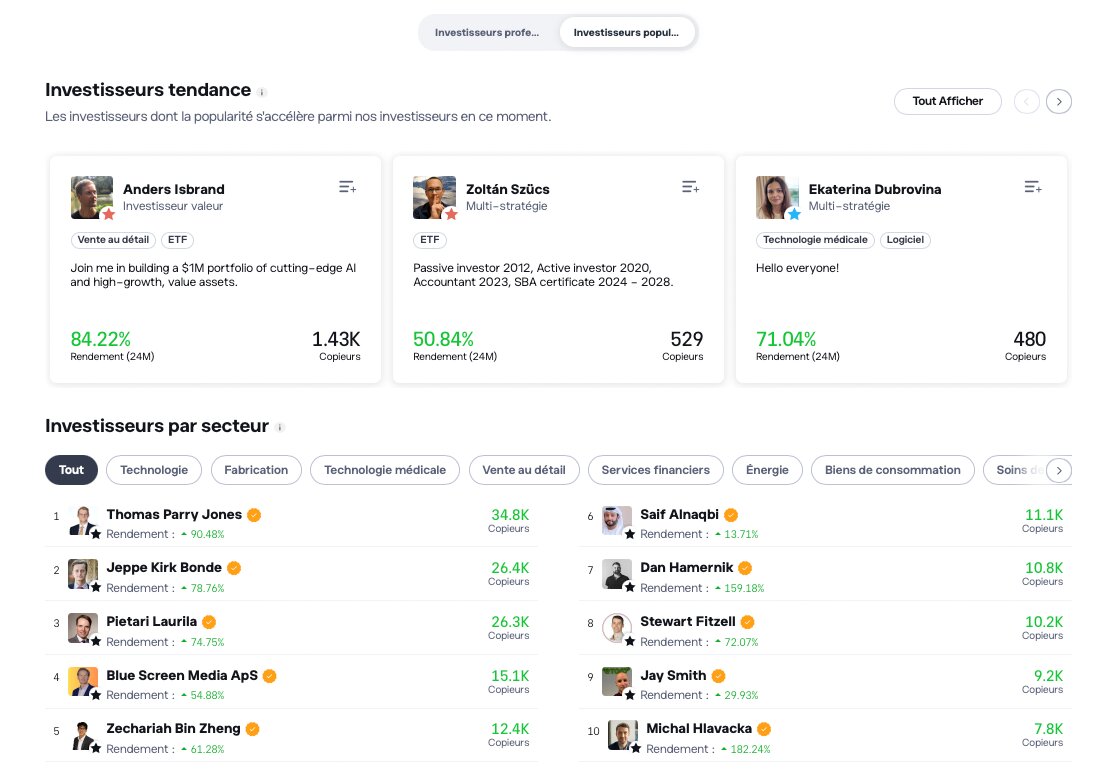Click the Technologie médicale tag on Ekaterina's card
Viewport: 1102px width, 779px height.
(x=816, y=240)
